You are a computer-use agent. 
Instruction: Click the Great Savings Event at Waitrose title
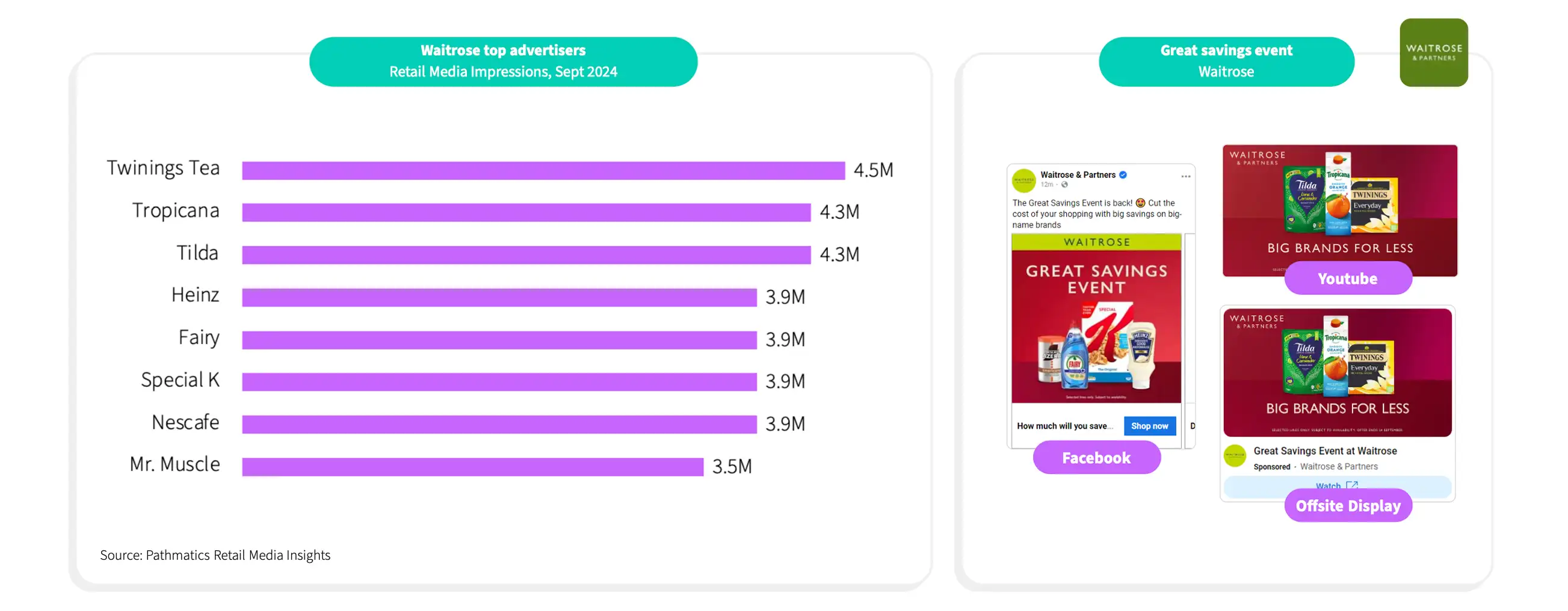(x=1324, y=451)
